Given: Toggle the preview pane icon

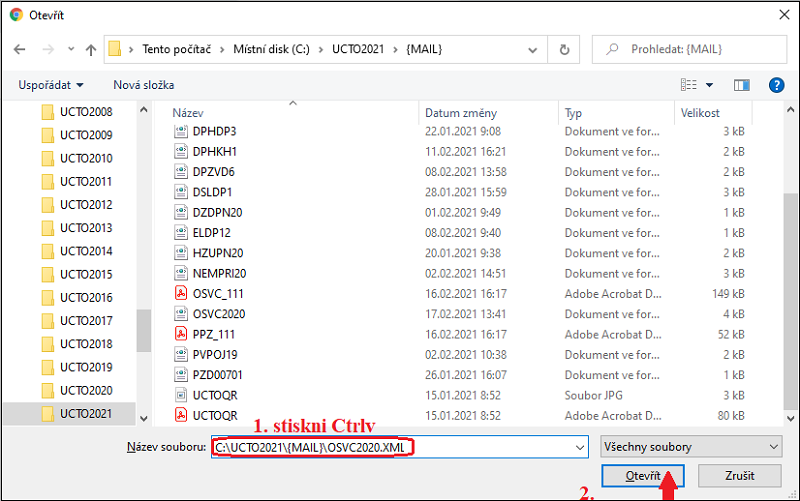Looking at the screenshot, I should [741, 85].
